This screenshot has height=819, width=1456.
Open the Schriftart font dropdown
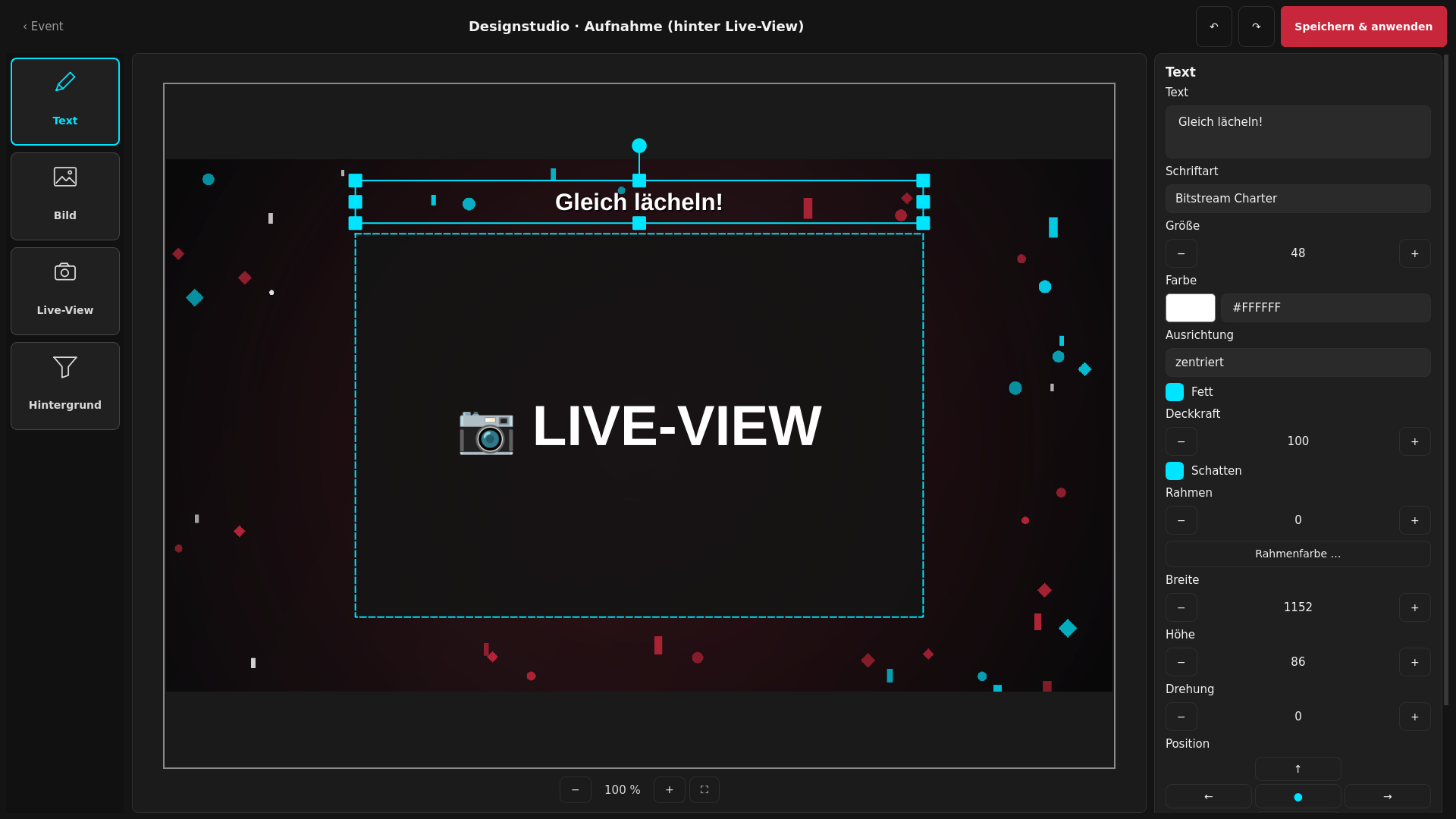(1298, 199)
